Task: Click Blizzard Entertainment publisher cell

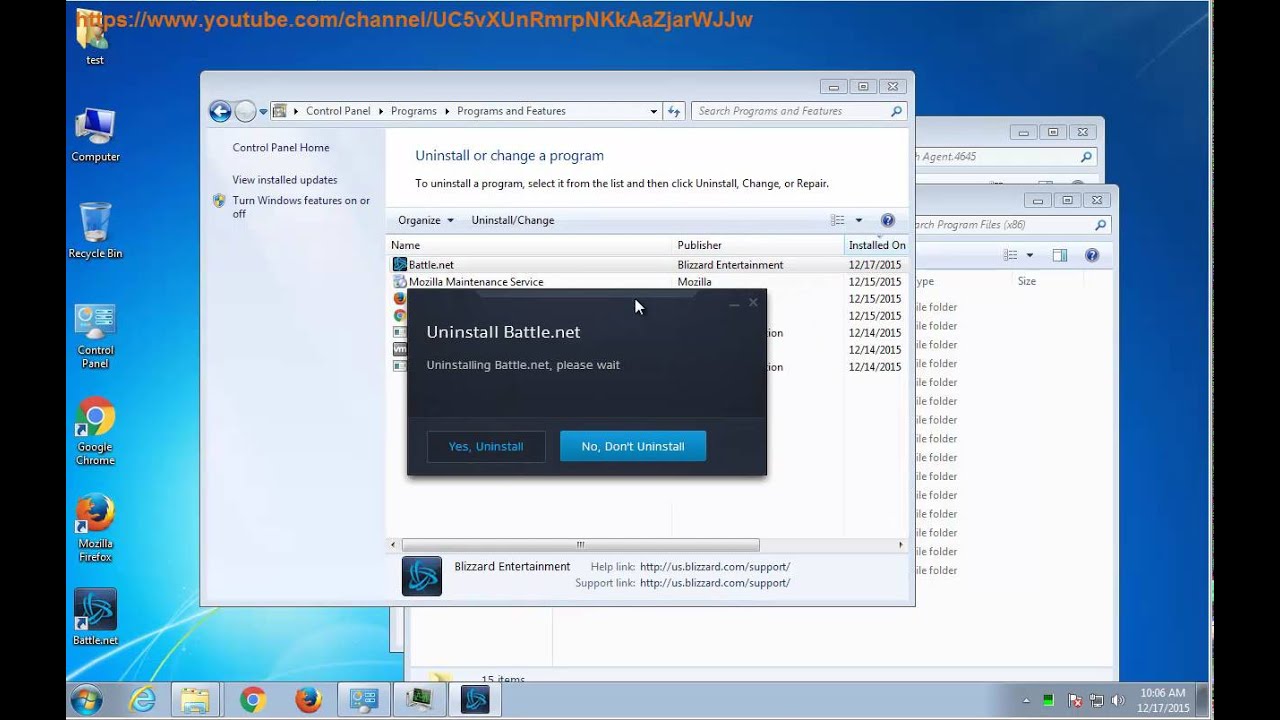Action: [x=730, y=265]
